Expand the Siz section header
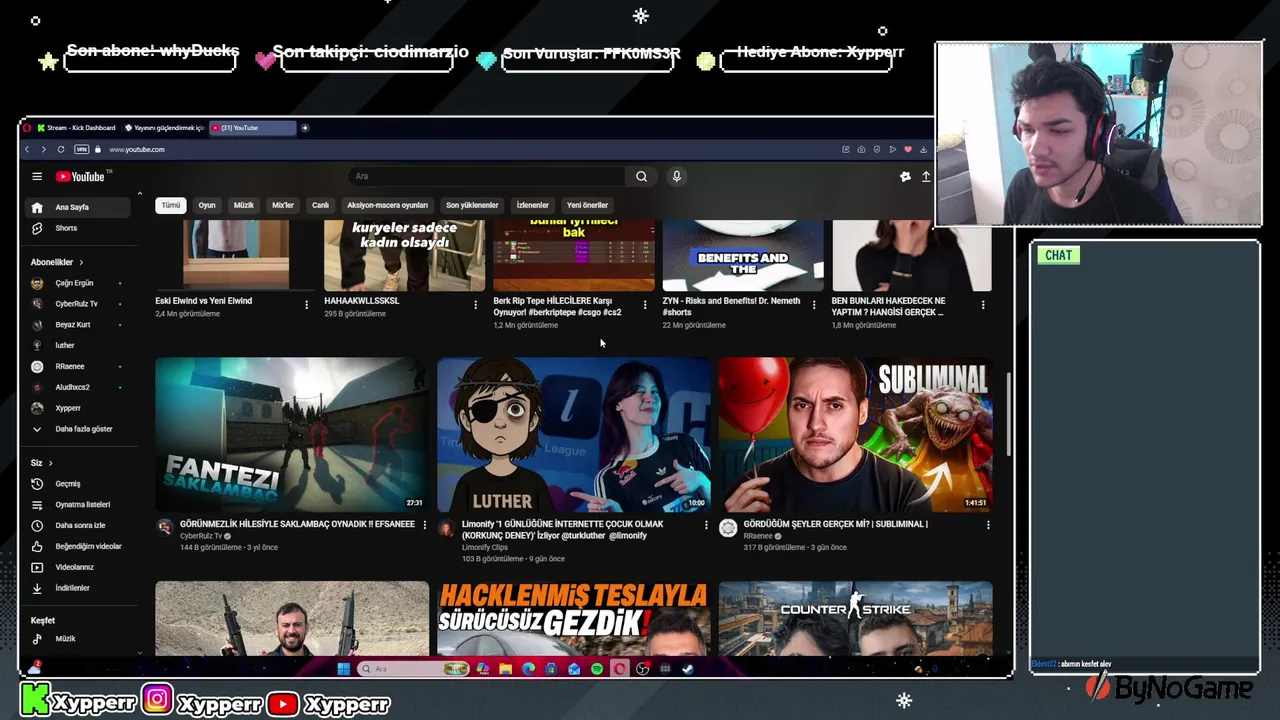 pyautogui.click(x=41, y=463)
